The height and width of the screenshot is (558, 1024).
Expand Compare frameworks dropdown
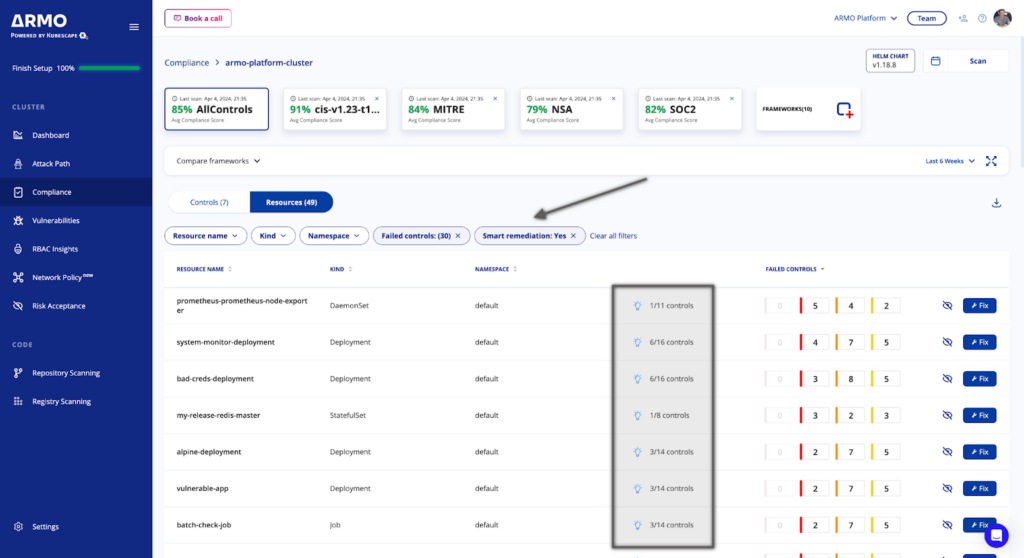[x=218, y=161]
